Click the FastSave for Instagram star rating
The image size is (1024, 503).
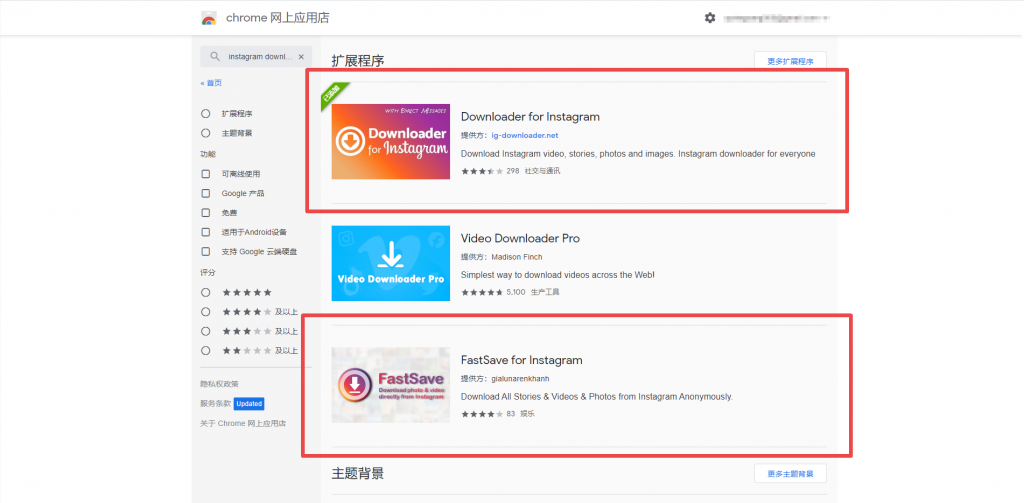click(x=482, y=414)
